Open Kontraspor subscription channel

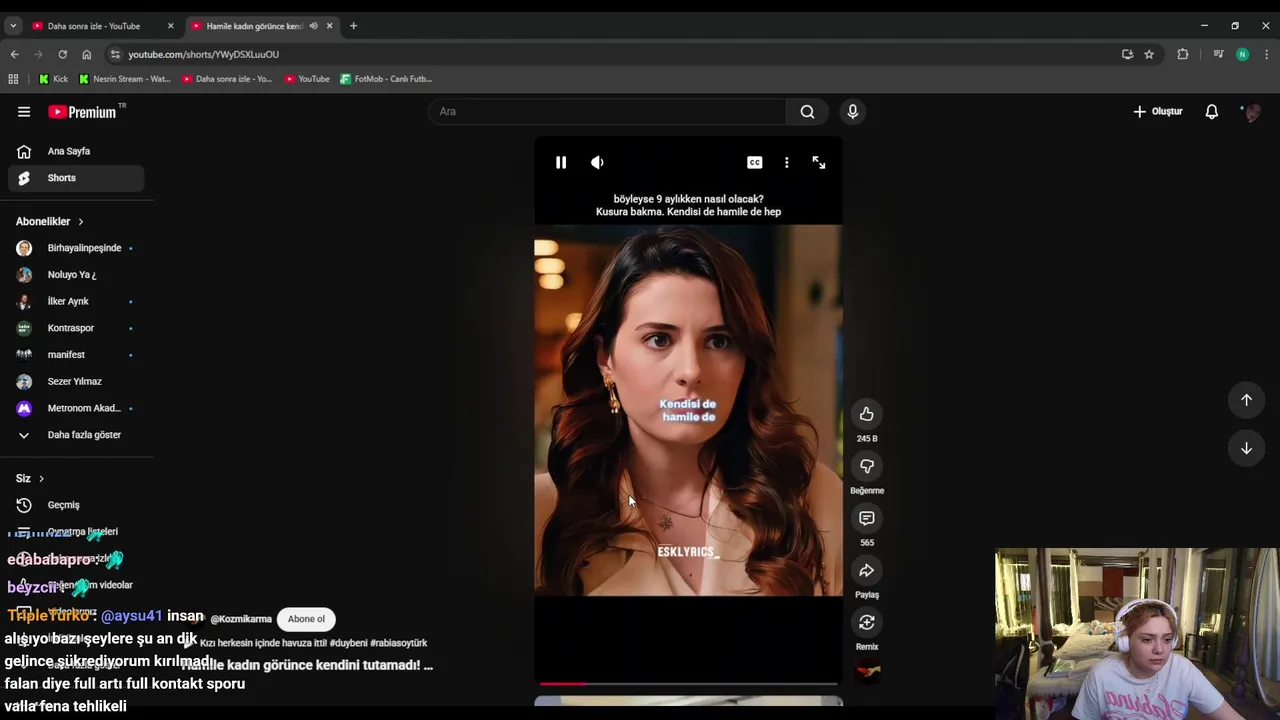tap(76, 328)
